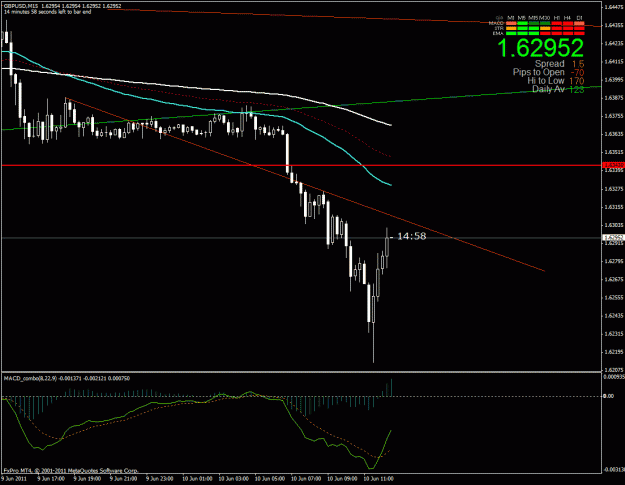Click the '9 Jun 23:00' time label

point(159,479)
